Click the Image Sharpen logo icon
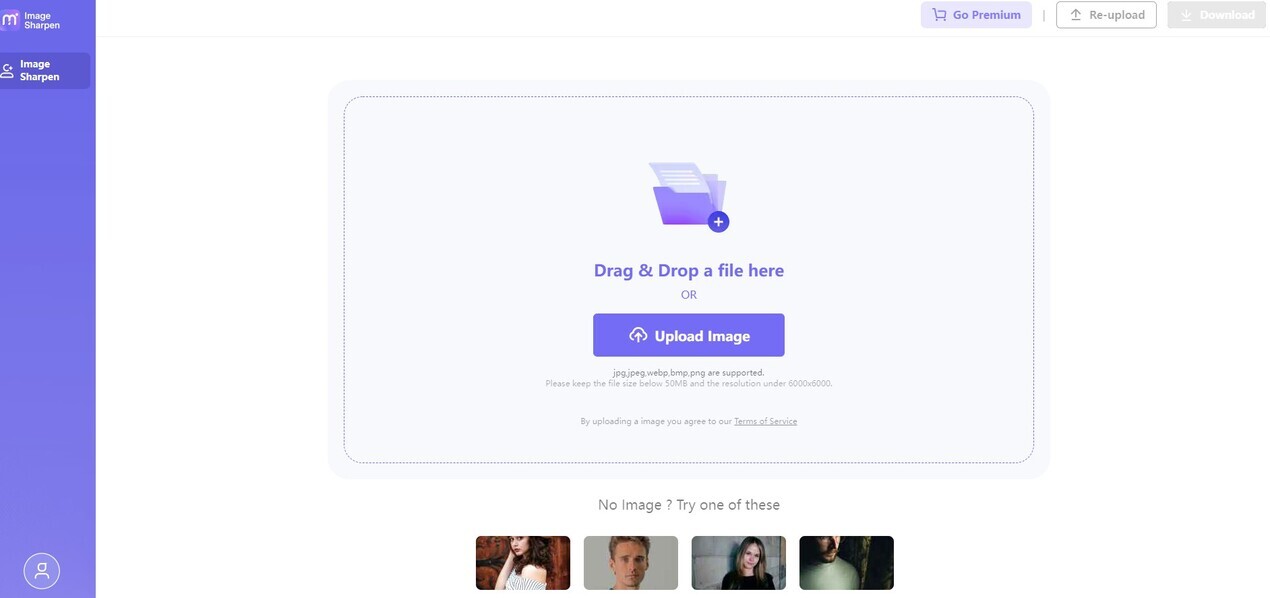 pyautogui.click(x=10, y=20)
